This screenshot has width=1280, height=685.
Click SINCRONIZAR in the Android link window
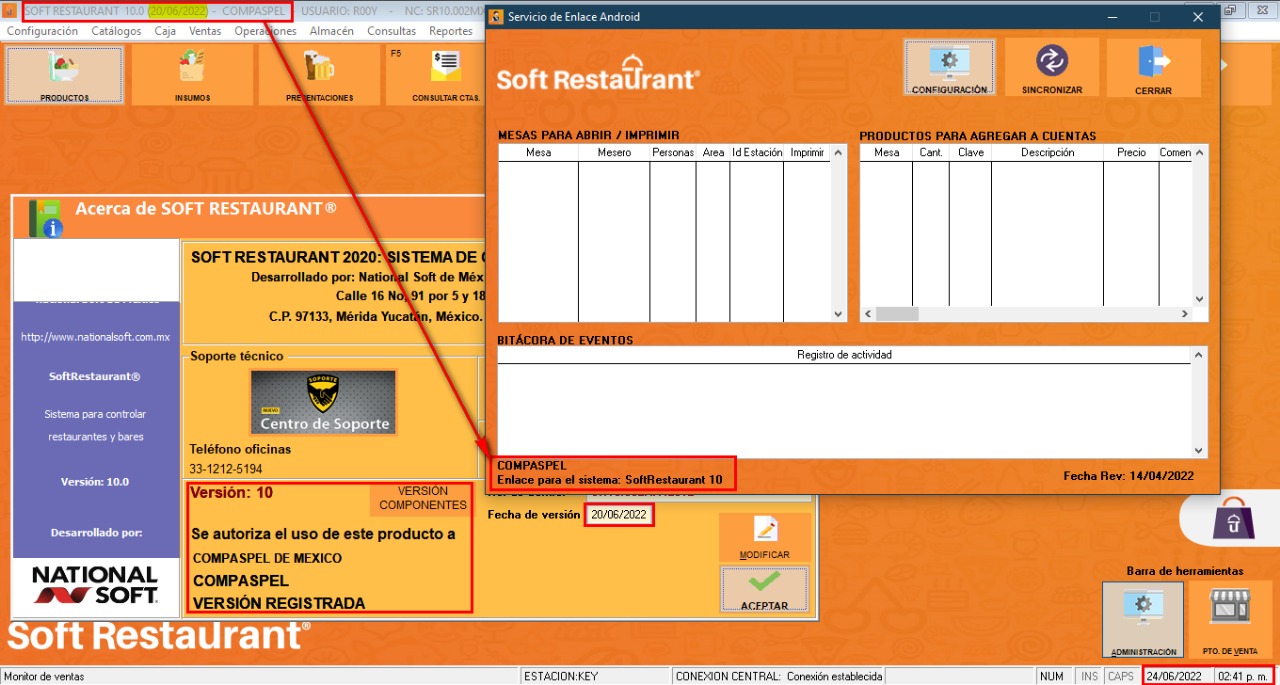coord(1052,68)
